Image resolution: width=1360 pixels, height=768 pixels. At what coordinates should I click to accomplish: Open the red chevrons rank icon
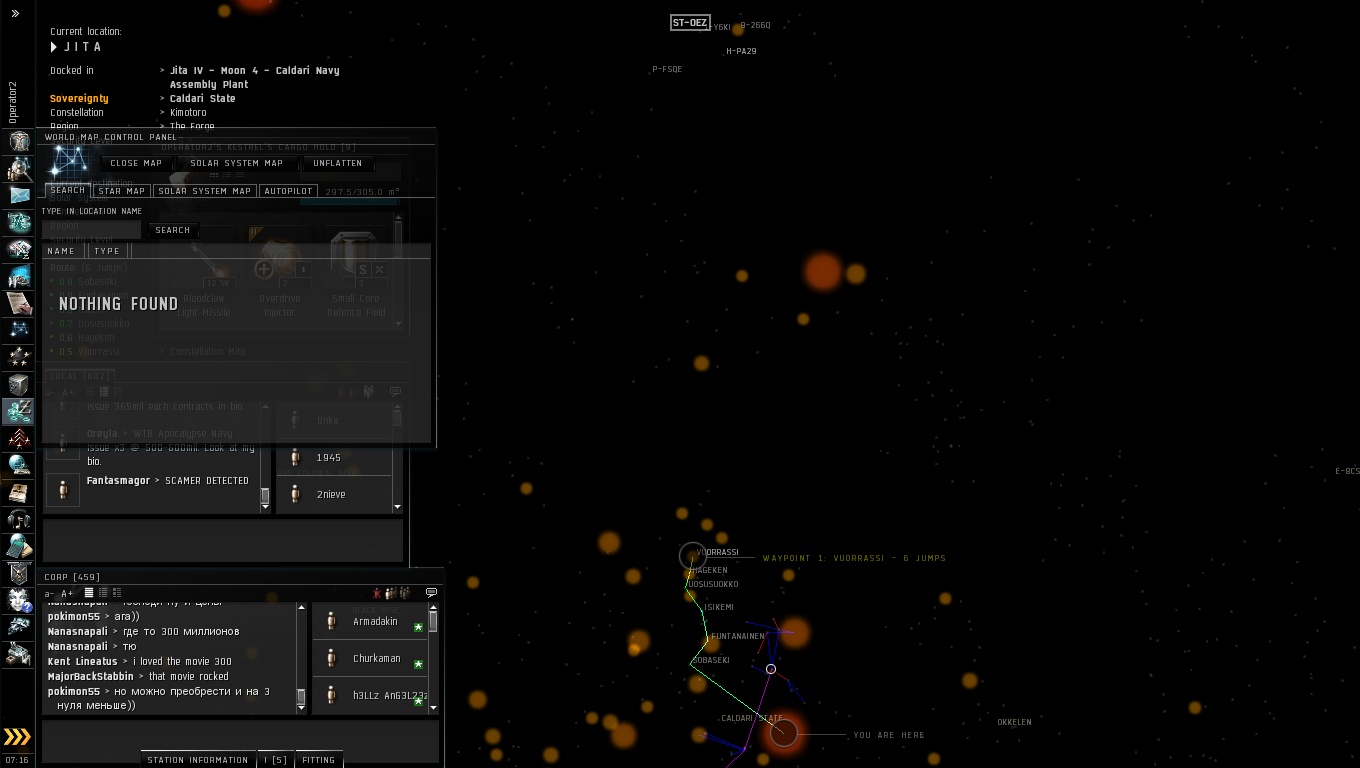tap(19, 438)
